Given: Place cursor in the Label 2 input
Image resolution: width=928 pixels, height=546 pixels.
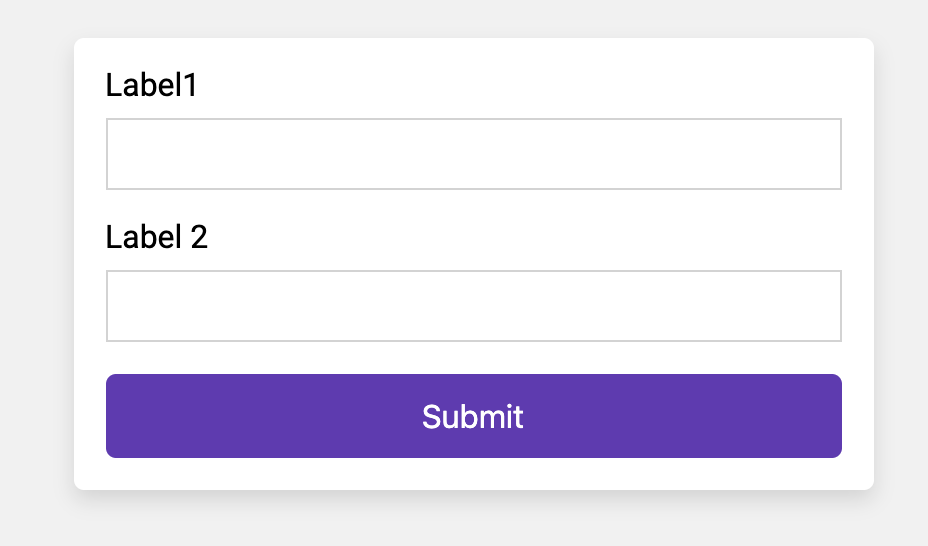Looking at the screenshot, I should pyautogui.click(x=473, y=306).
